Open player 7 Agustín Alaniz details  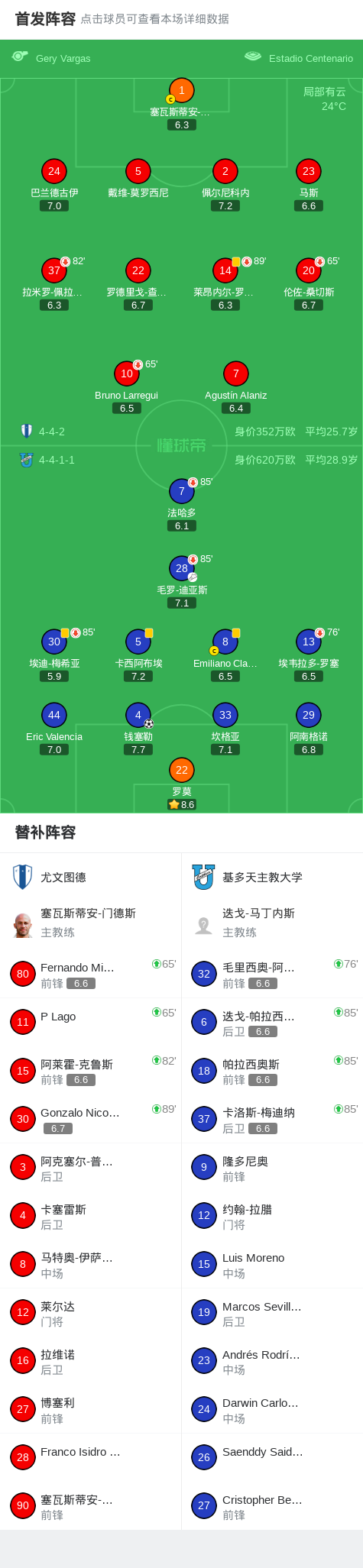[x=235, y=373]
